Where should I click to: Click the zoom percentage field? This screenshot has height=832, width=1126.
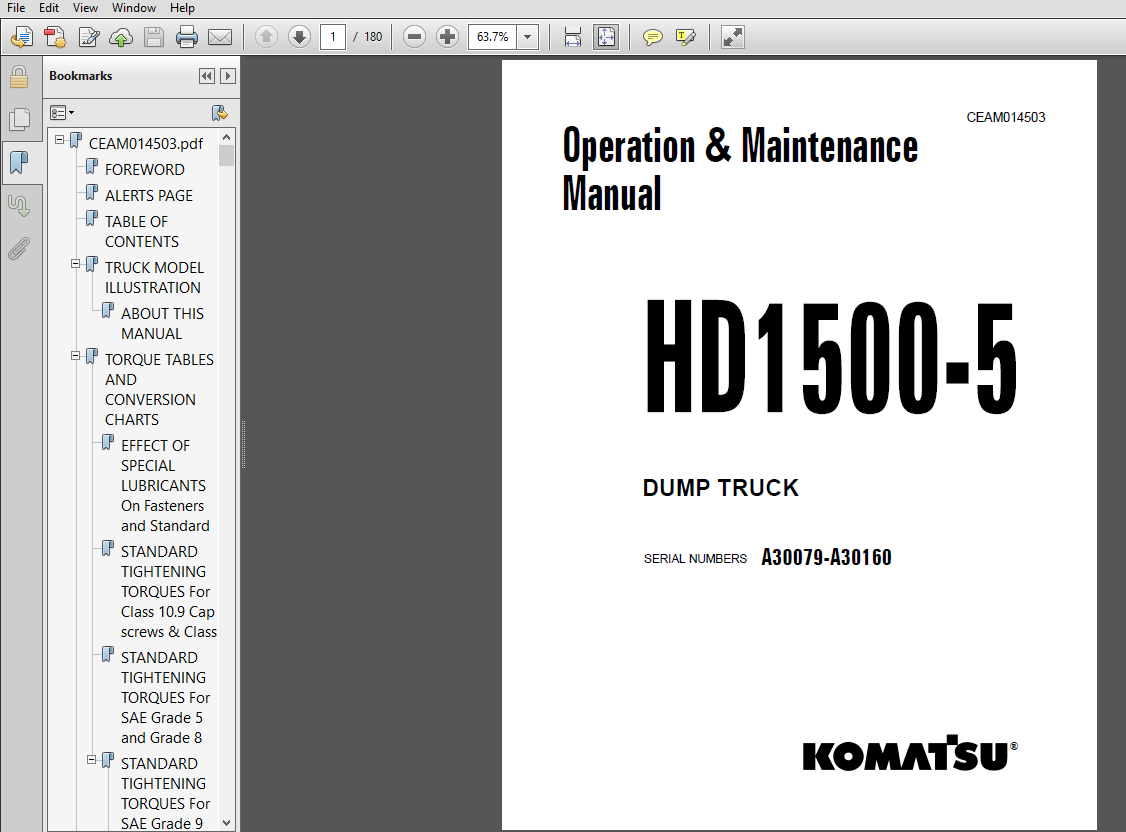click(x=493, y=37)
